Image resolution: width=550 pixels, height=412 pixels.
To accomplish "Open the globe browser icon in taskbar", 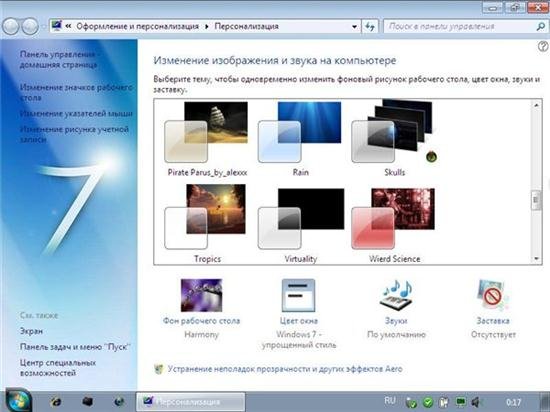I will (119, 401).
